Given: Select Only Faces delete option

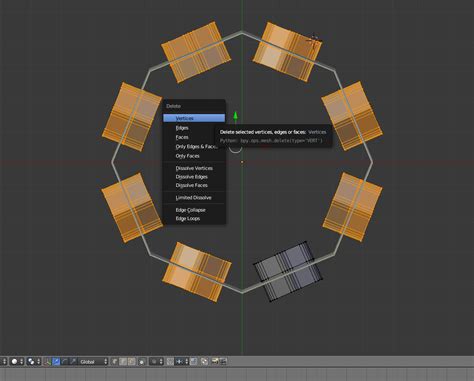Looking at the screenshot, I should click(x=194, y=156).
